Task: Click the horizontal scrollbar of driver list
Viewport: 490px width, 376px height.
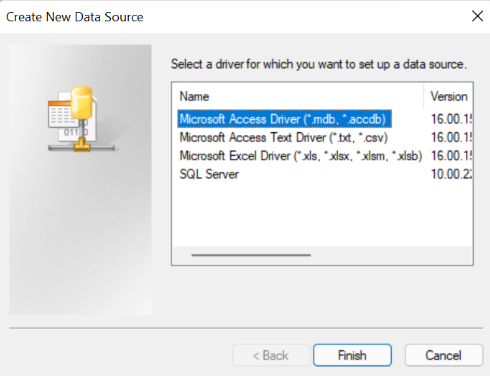Action: (251, 255)
